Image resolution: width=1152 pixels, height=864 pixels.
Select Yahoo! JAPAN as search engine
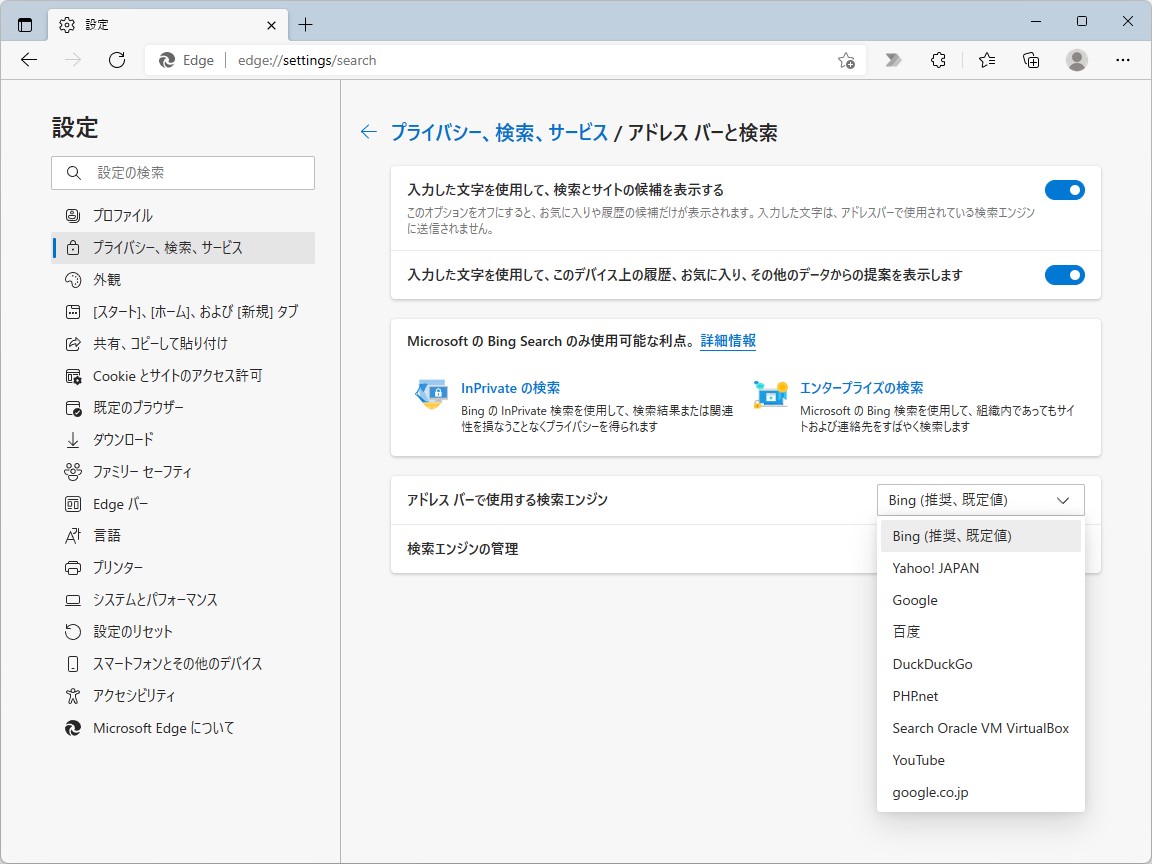point(935,567)
